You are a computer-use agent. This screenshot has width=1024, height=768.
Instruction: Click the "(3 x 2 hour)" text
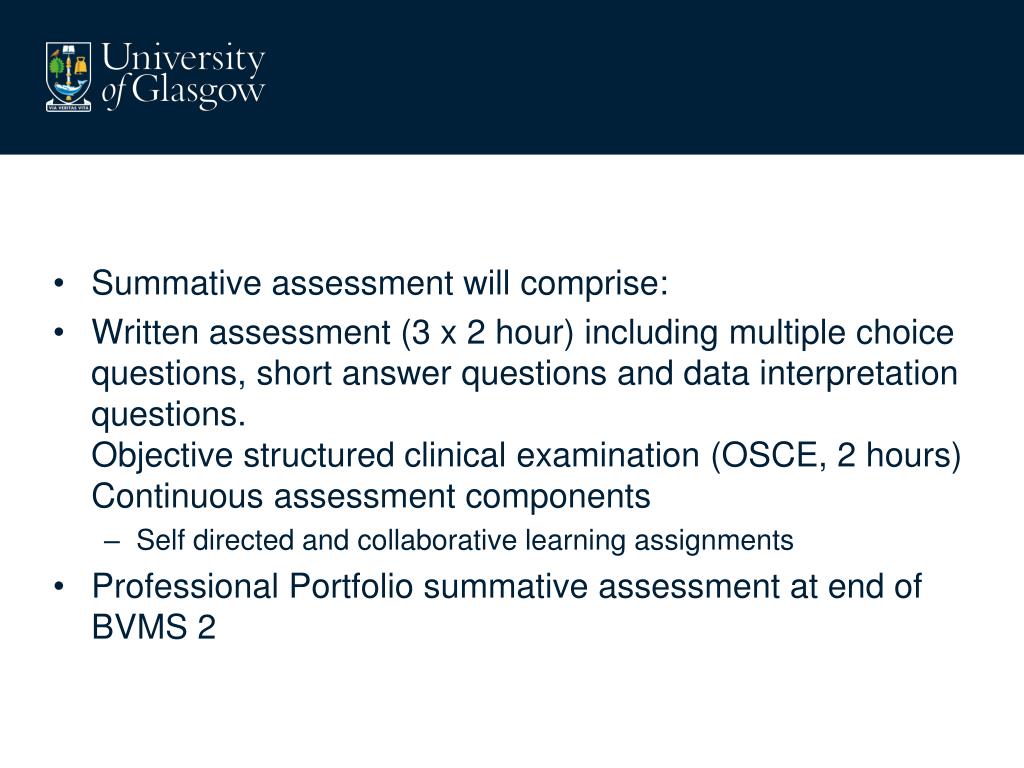pos(488,332)
